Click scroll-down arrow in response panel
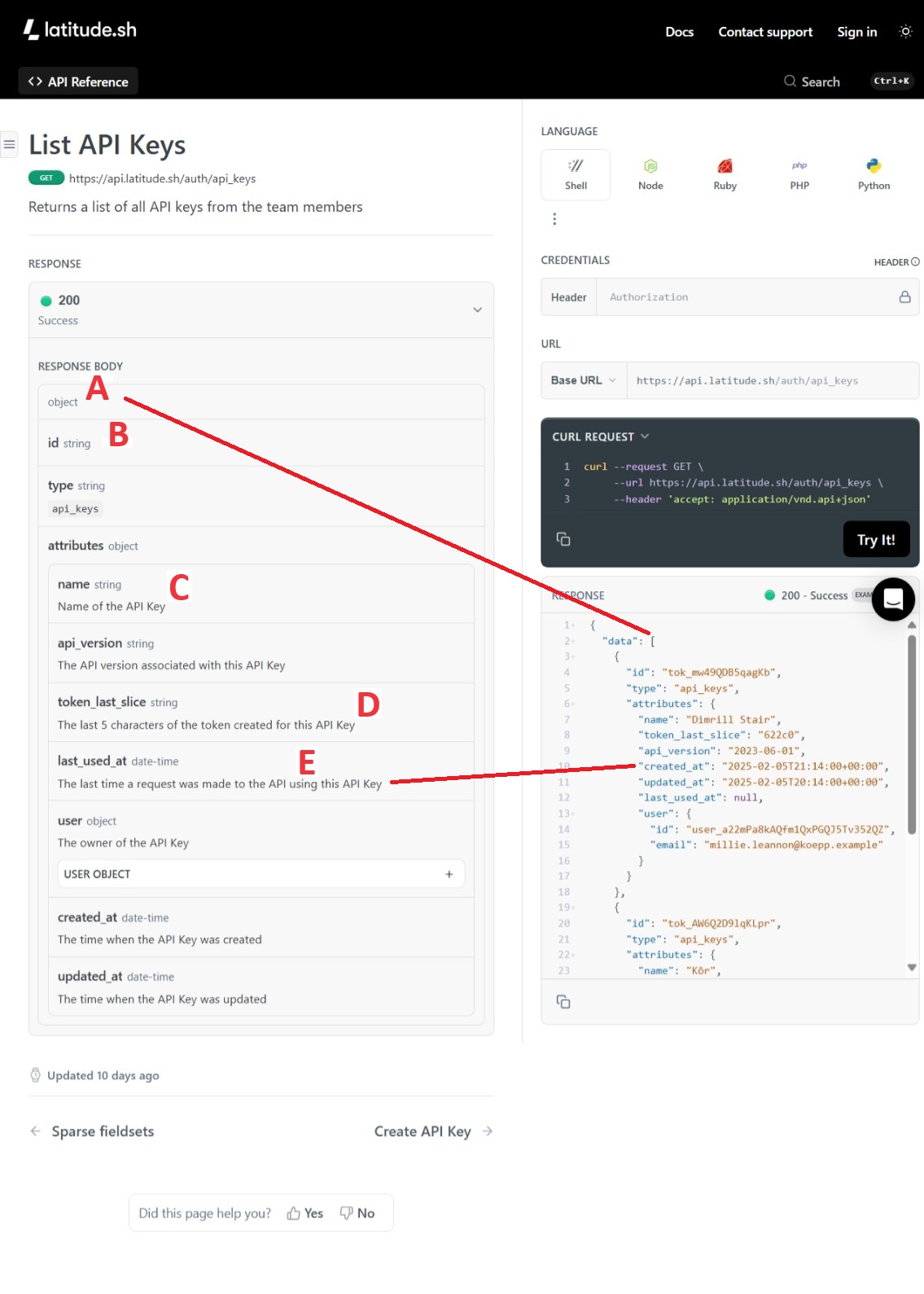 (912, 967)
